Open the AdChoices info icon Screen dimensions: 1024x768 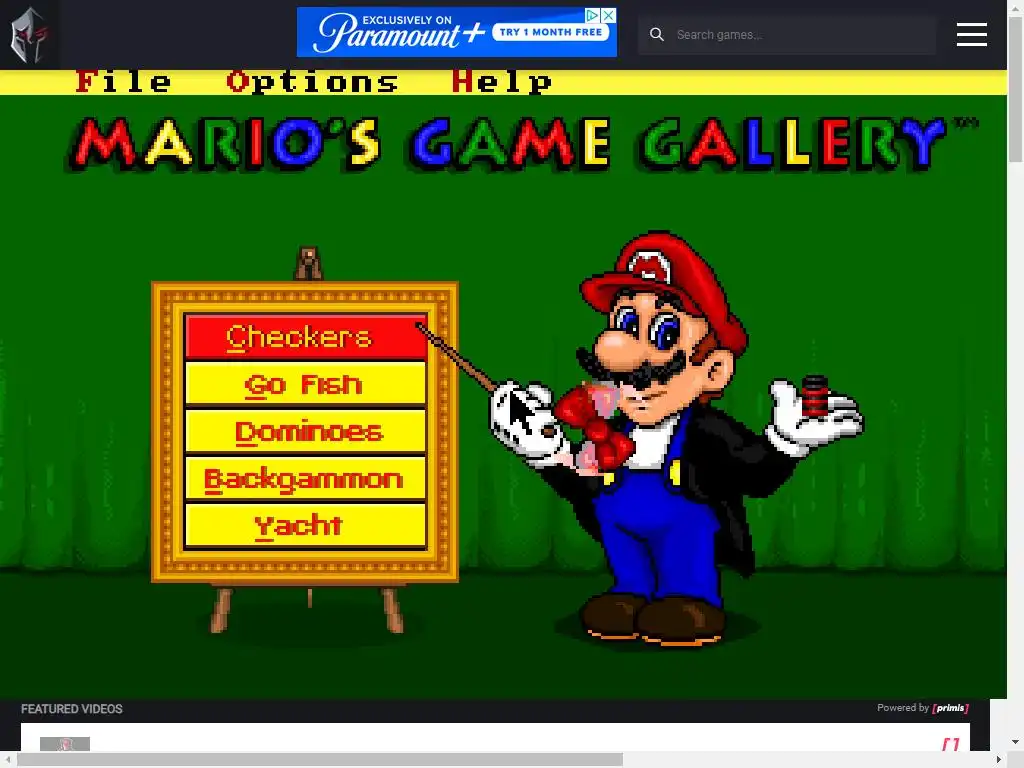(x=592, y=15)
